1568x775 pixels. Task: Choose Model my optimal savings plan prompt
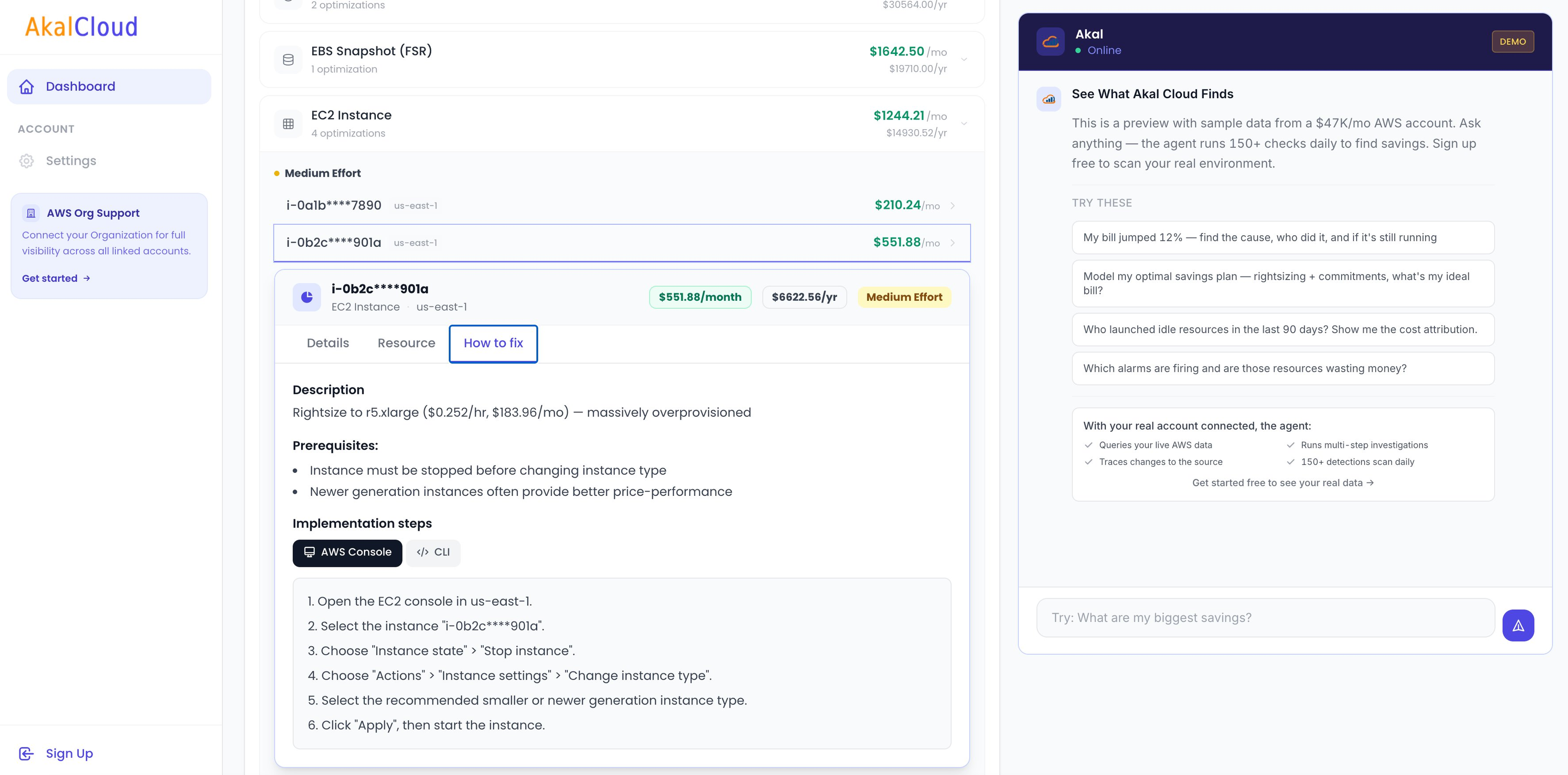[x=1283, y=283]
